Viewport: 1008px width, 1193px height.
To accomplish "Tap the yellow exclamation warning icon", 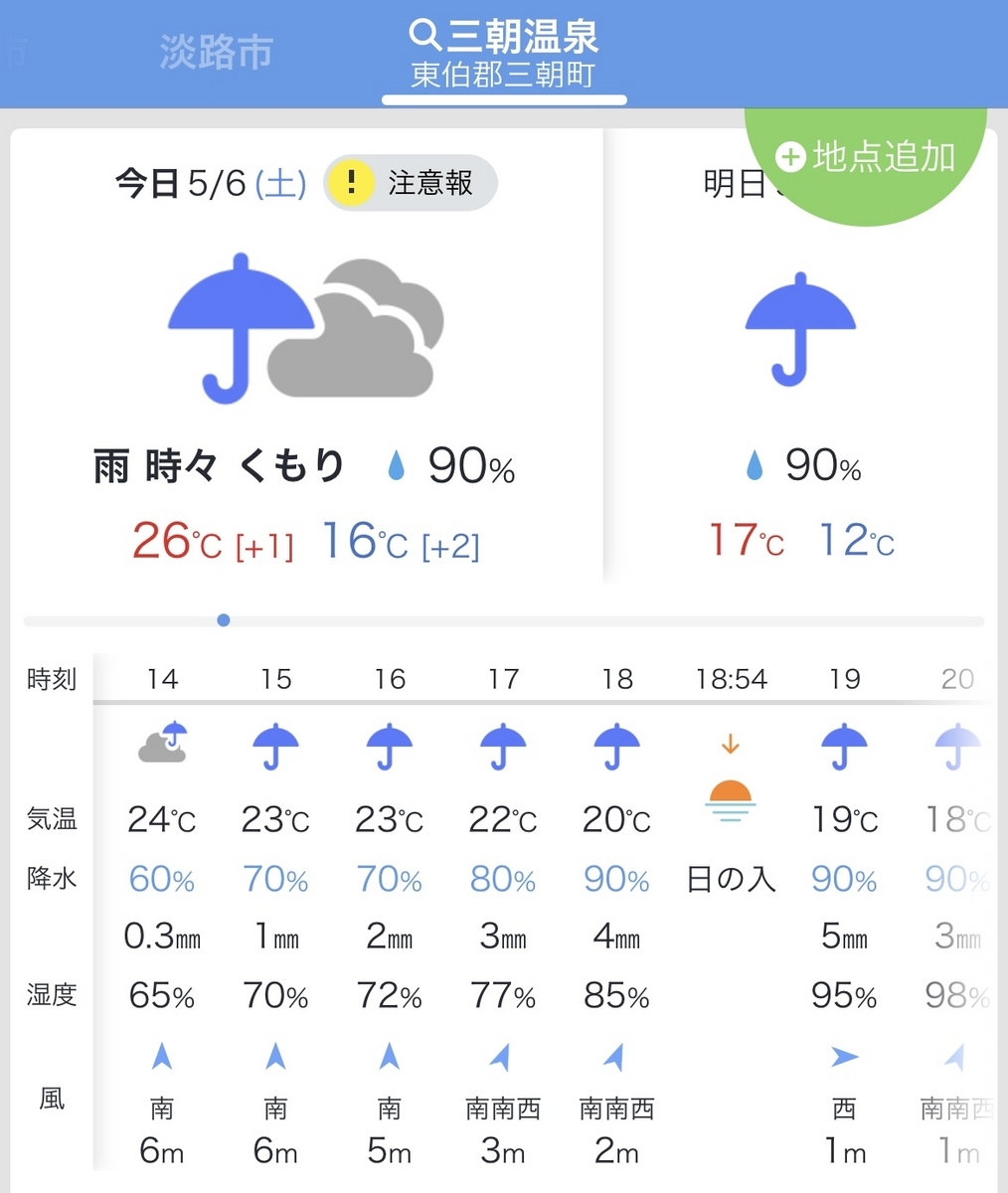I will (x=350, y=183).
